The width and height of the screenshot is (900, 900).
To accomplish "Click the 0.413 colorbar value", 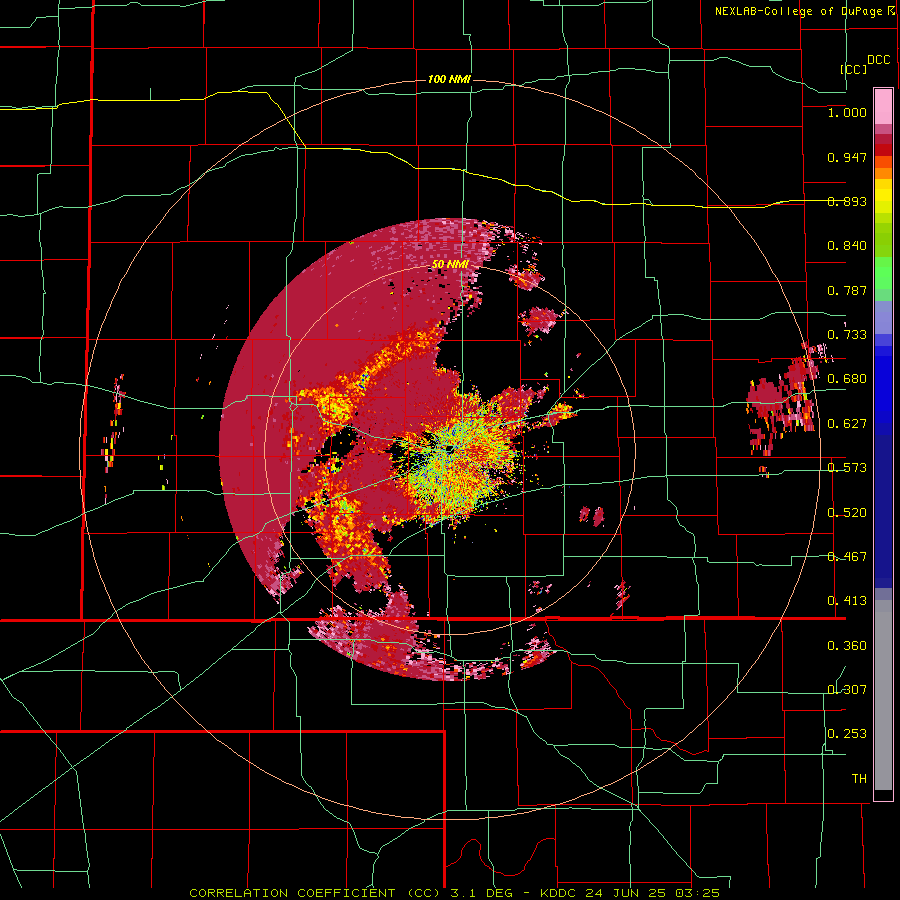I will [847, 601].
